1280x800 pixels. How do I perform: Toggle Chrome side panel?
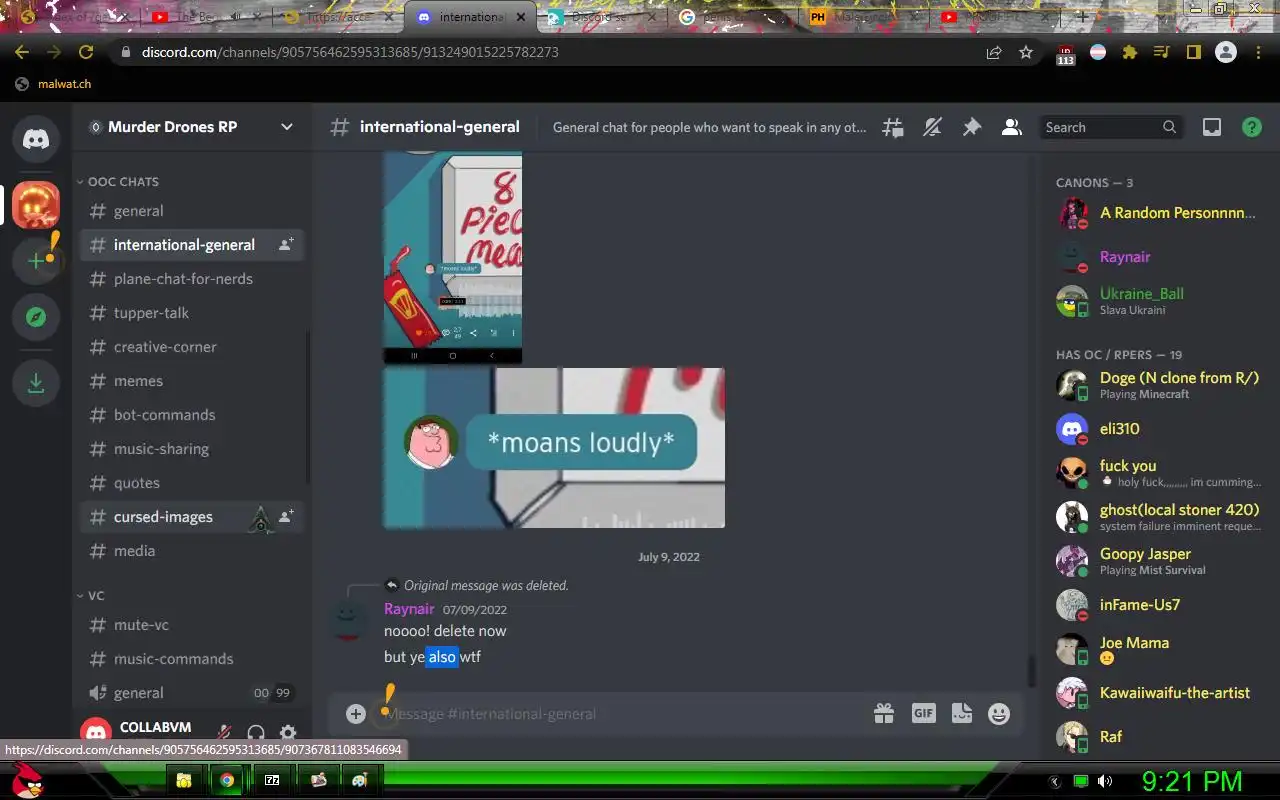click(x=1193, y=52)
